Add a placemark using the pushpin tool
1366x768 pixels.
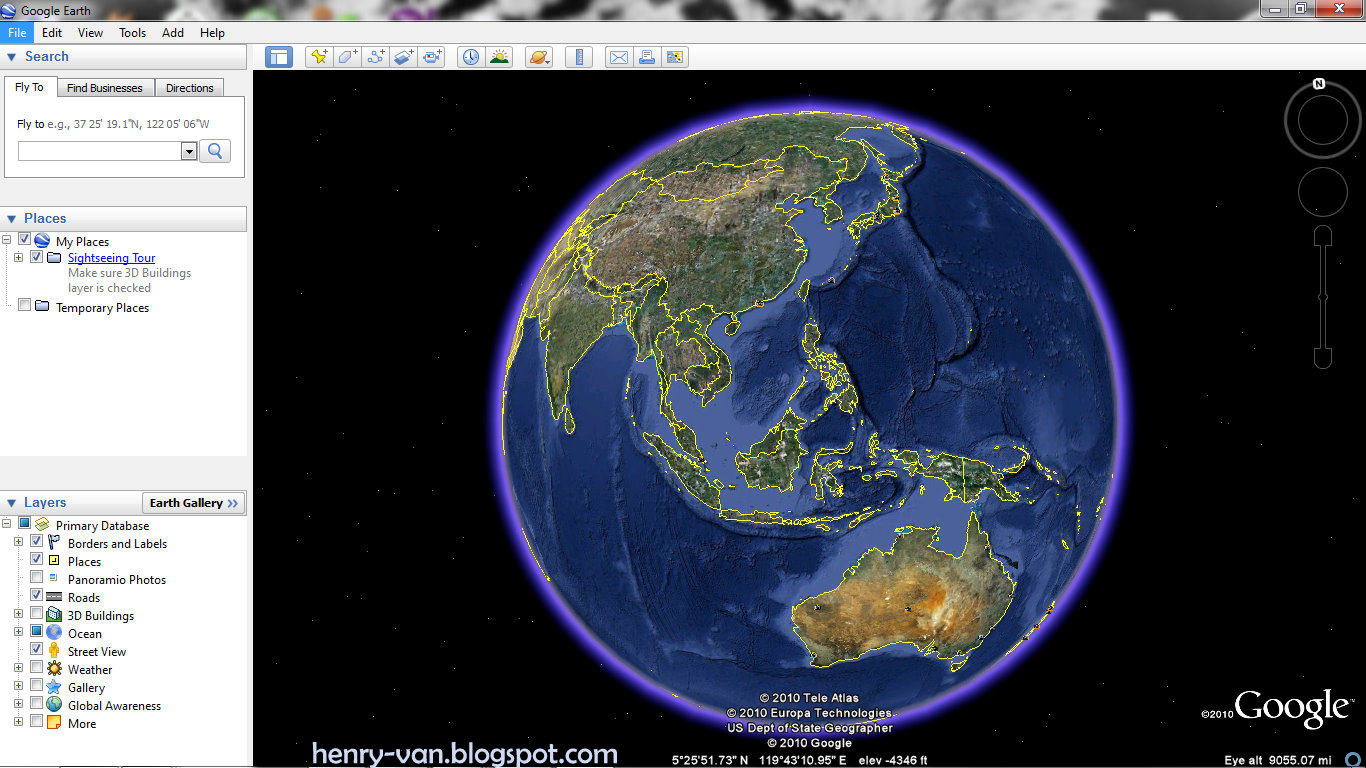318,57
